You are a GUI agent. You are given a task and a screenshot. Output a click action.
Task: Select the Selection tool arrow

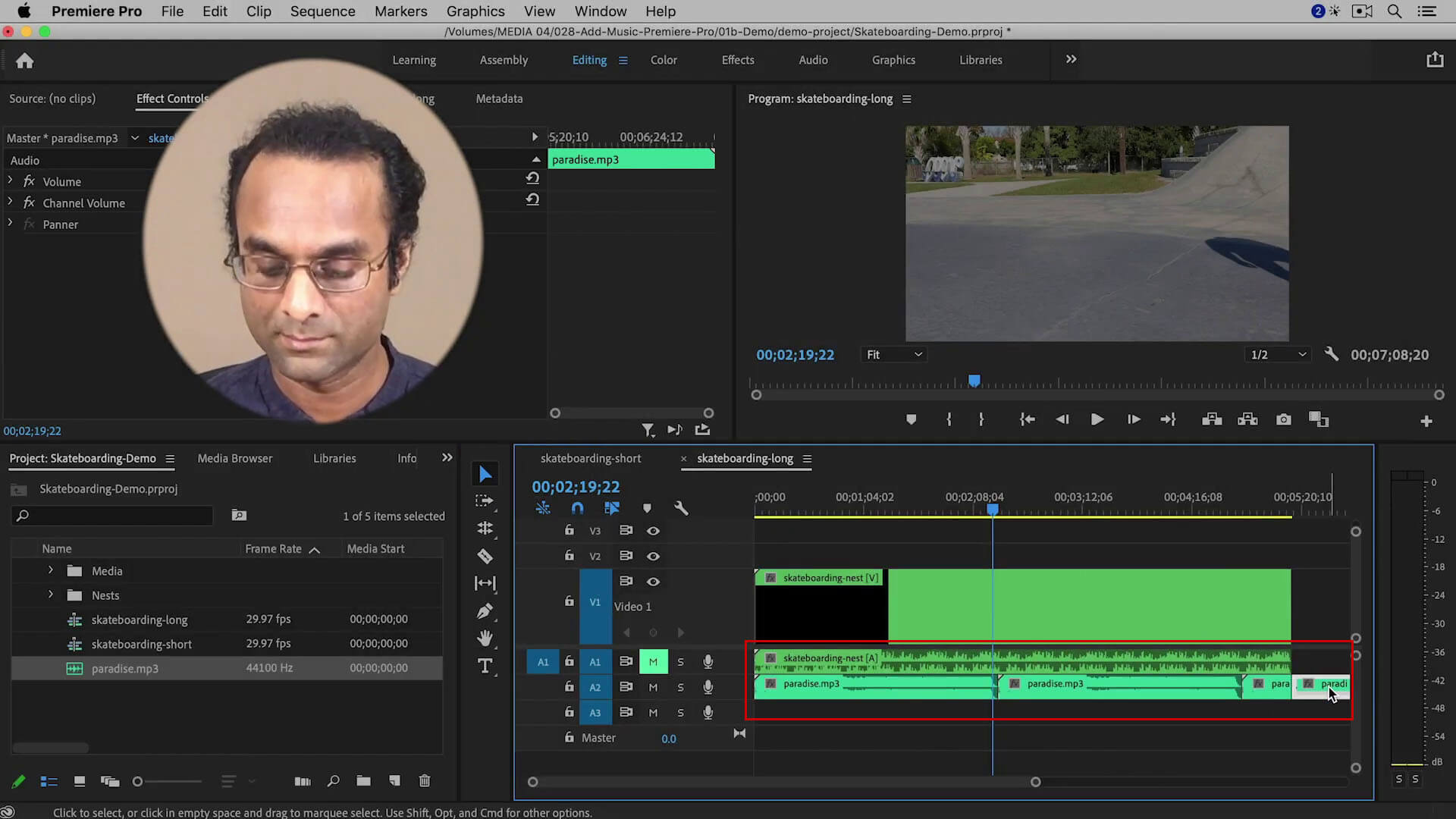(x=485, y=474)
